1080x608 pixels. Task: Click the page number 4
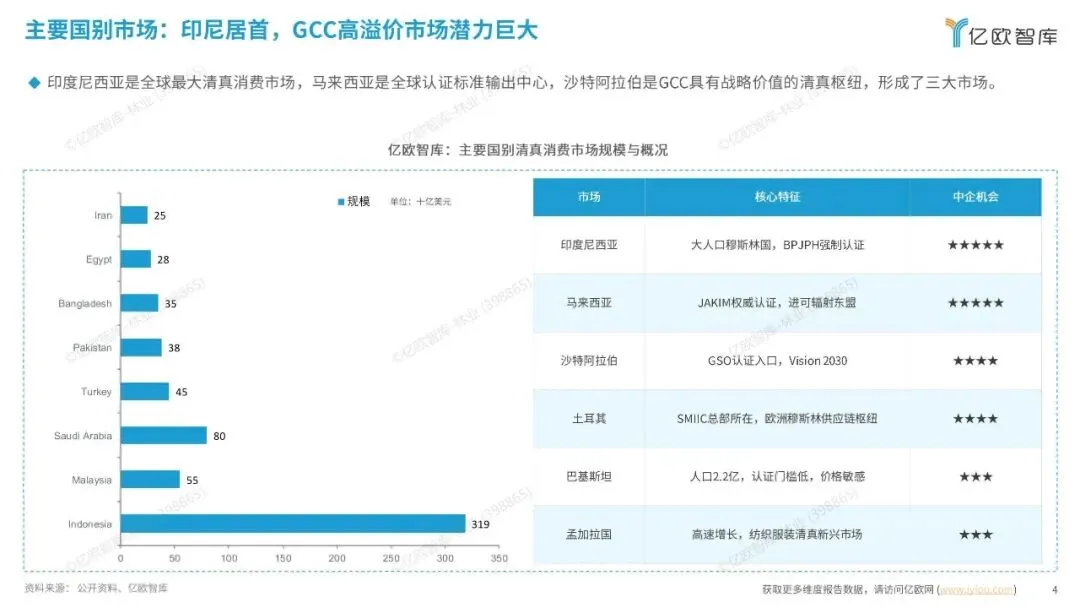pyautogui.click(x=1055, y=590)
